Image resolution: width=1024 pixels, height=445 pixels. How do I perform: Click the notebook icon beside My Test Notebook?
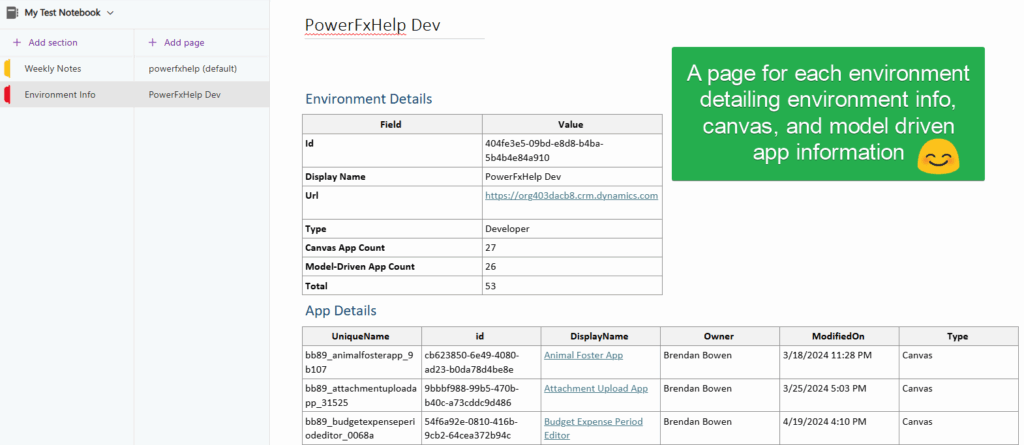12,12
